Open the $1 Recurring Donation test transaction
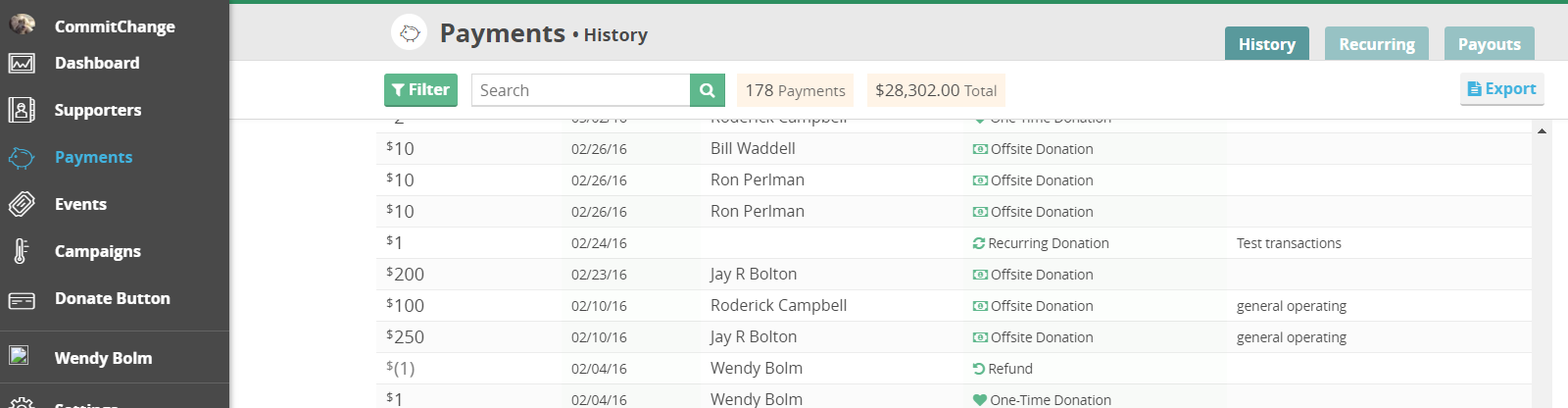The height and width of the screenshot is (408, 1568). [1048, 243]
